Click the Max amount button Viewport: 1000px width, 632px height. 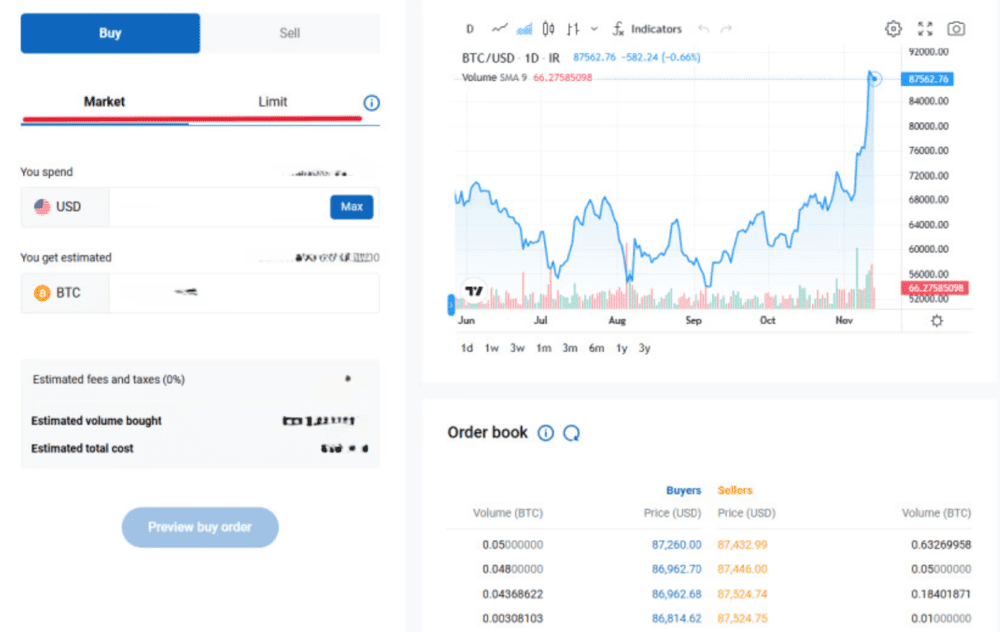coord(351,207)
